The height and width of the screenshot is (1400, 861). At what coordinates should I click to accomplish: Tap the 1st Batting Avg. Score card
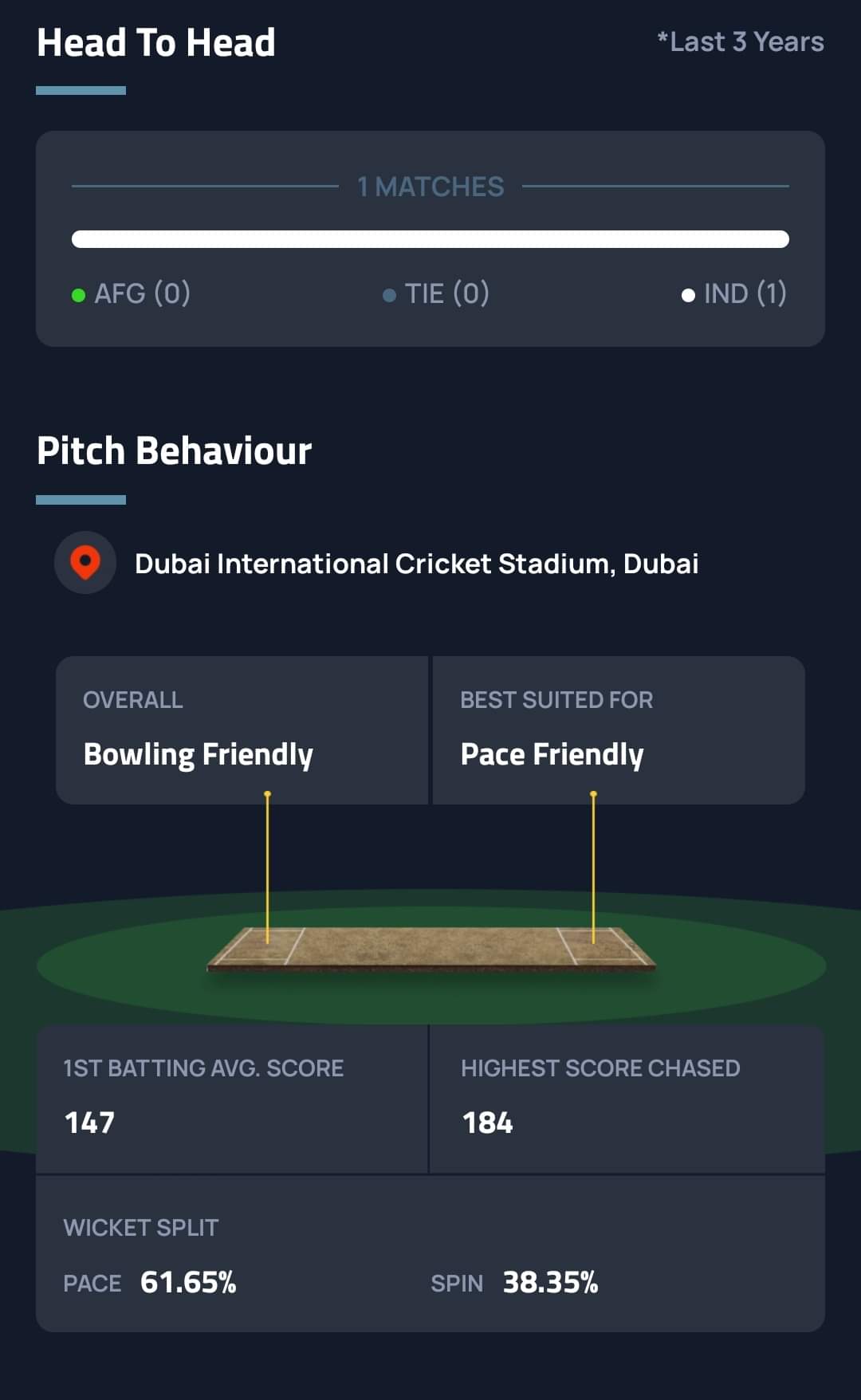[231, 1098]
